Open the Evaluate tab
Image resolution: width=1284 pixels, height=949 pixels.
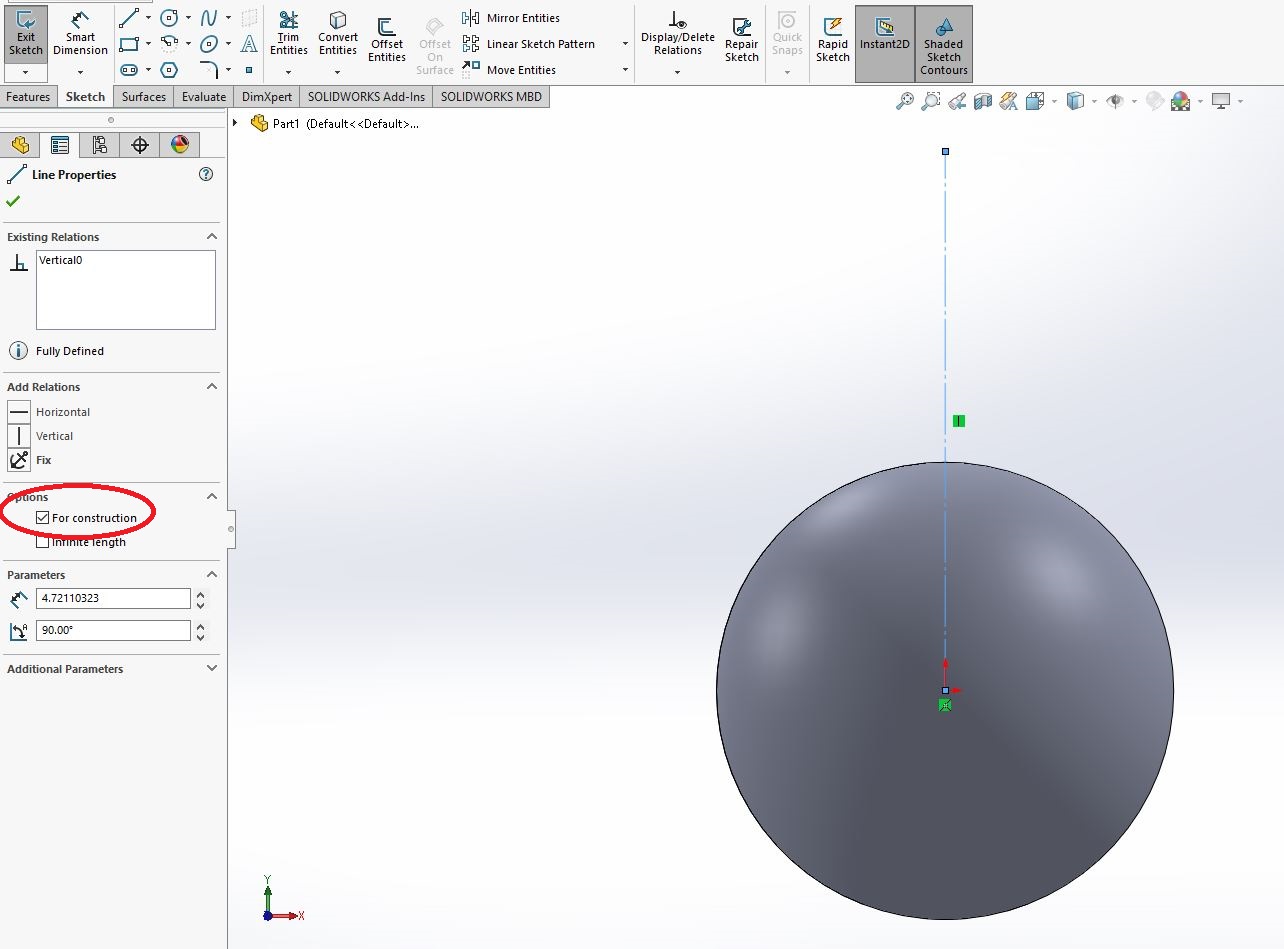tap(203, 96)
